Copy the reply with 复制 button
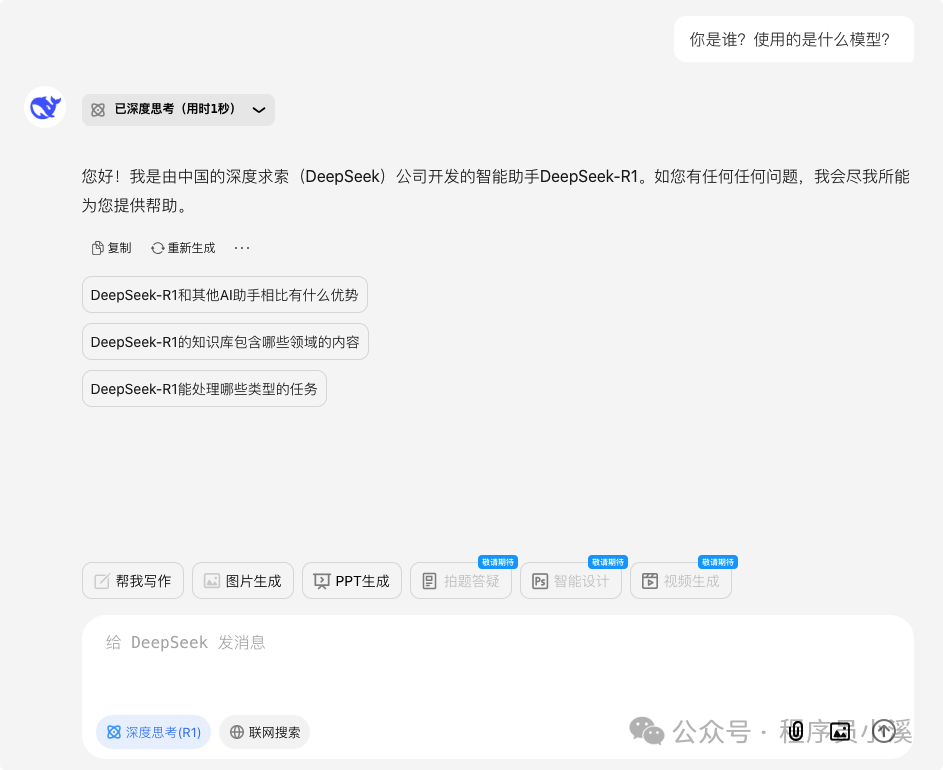 [x=111, y=248]
